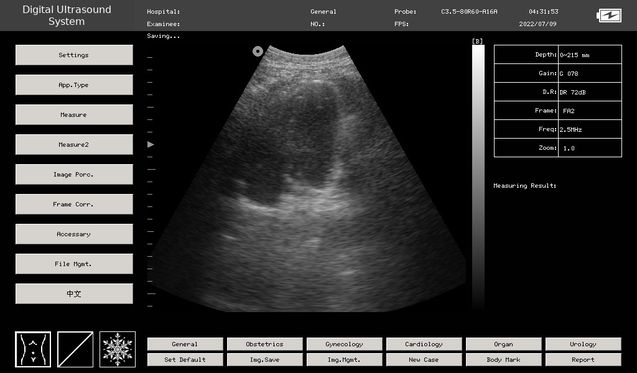Click the D.R value DR 72dB
This screenshot has height=373, width=637.
(x=573, y=92)
